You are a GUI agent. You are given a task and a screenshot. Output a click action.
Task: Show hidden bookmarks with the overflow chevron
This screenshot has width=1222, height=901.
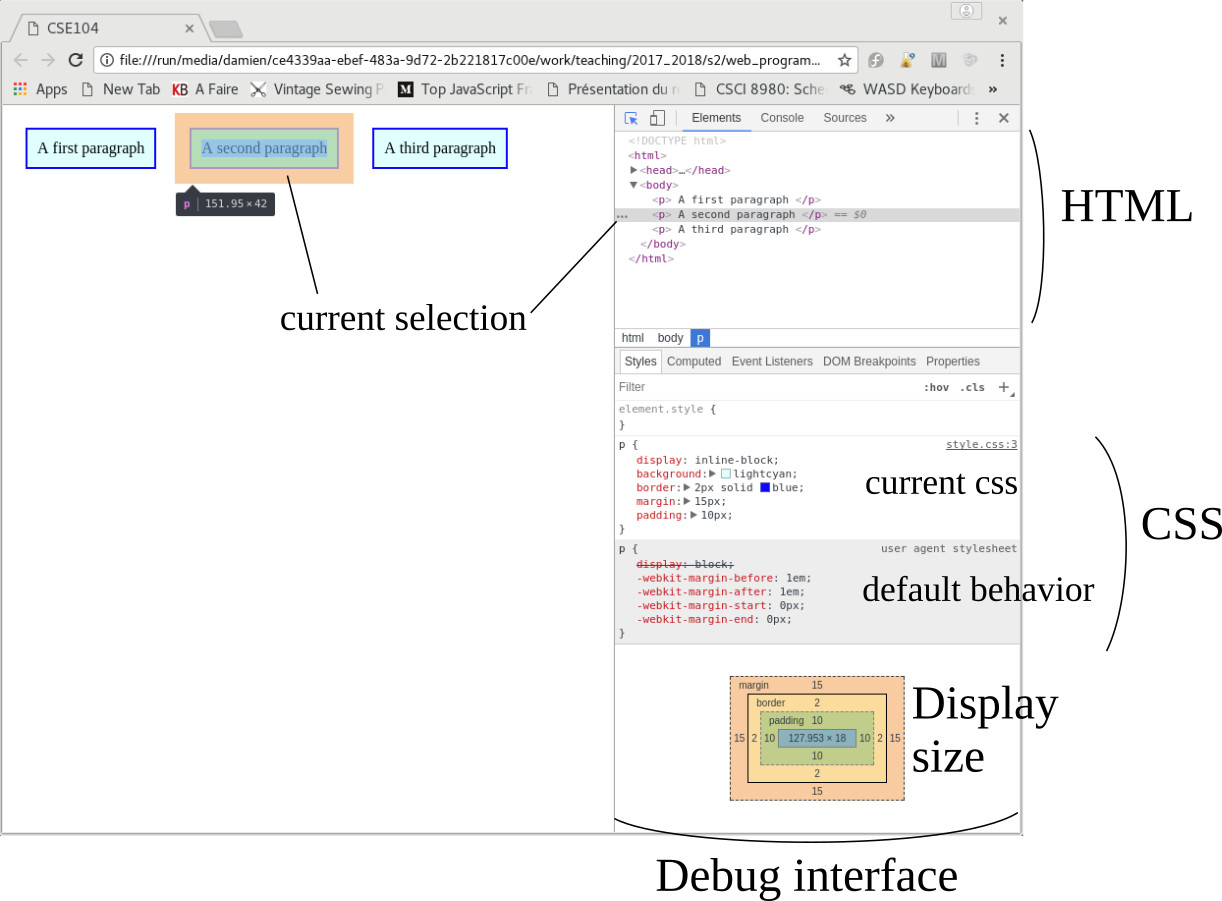pyautogui.click(x=993, y=89)
